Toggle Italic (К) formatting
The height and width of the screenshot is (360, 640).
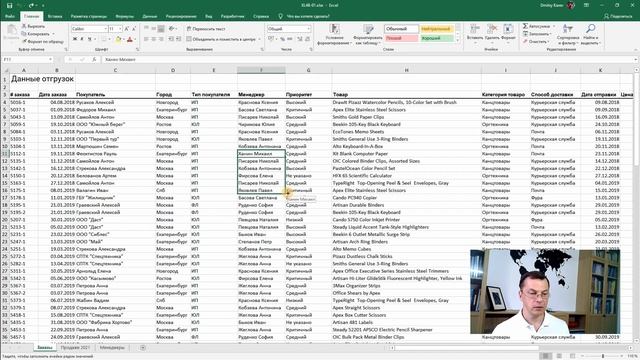tap(82, 39)
